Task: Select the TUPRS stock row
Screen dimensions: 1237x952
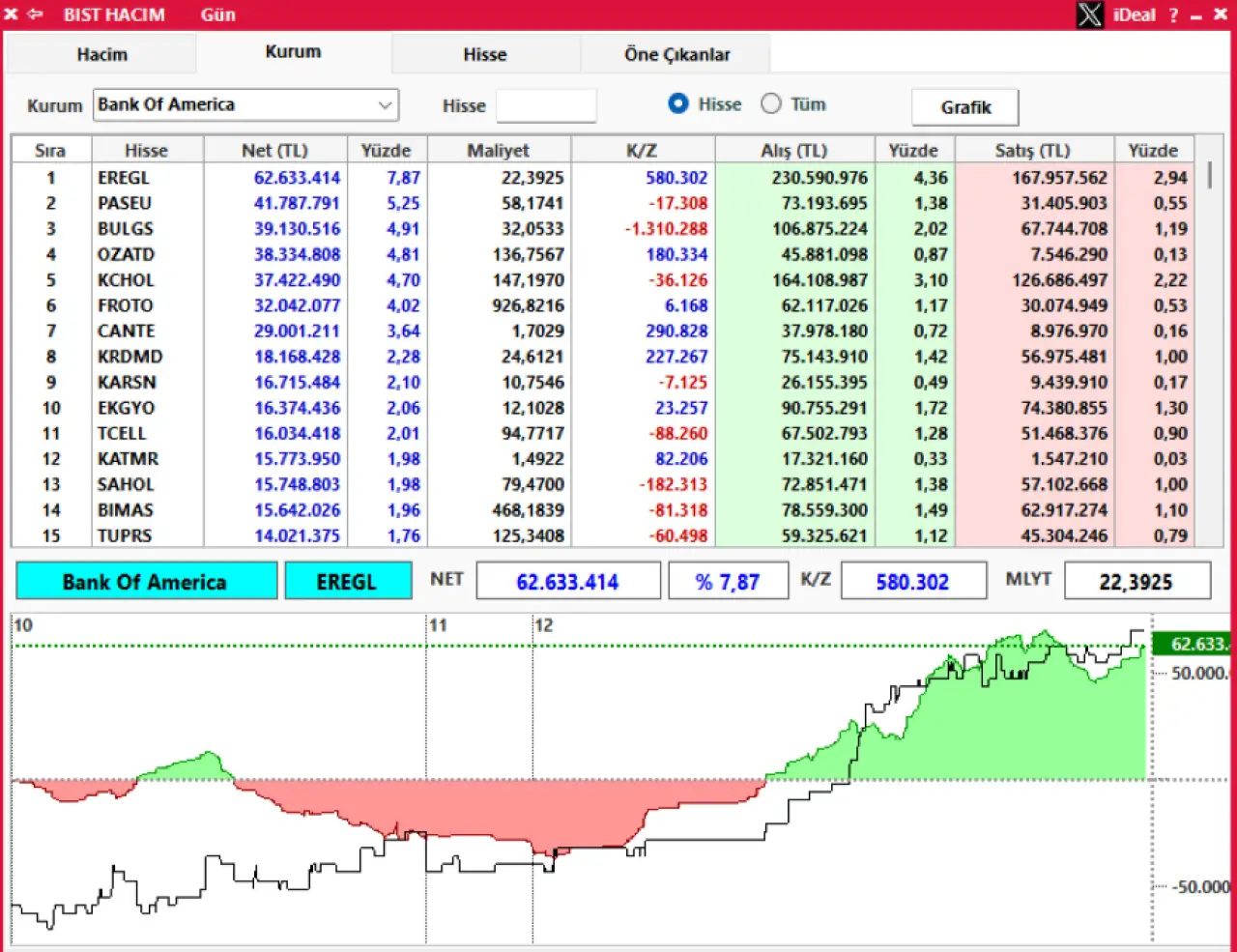Action: (603, 534)
